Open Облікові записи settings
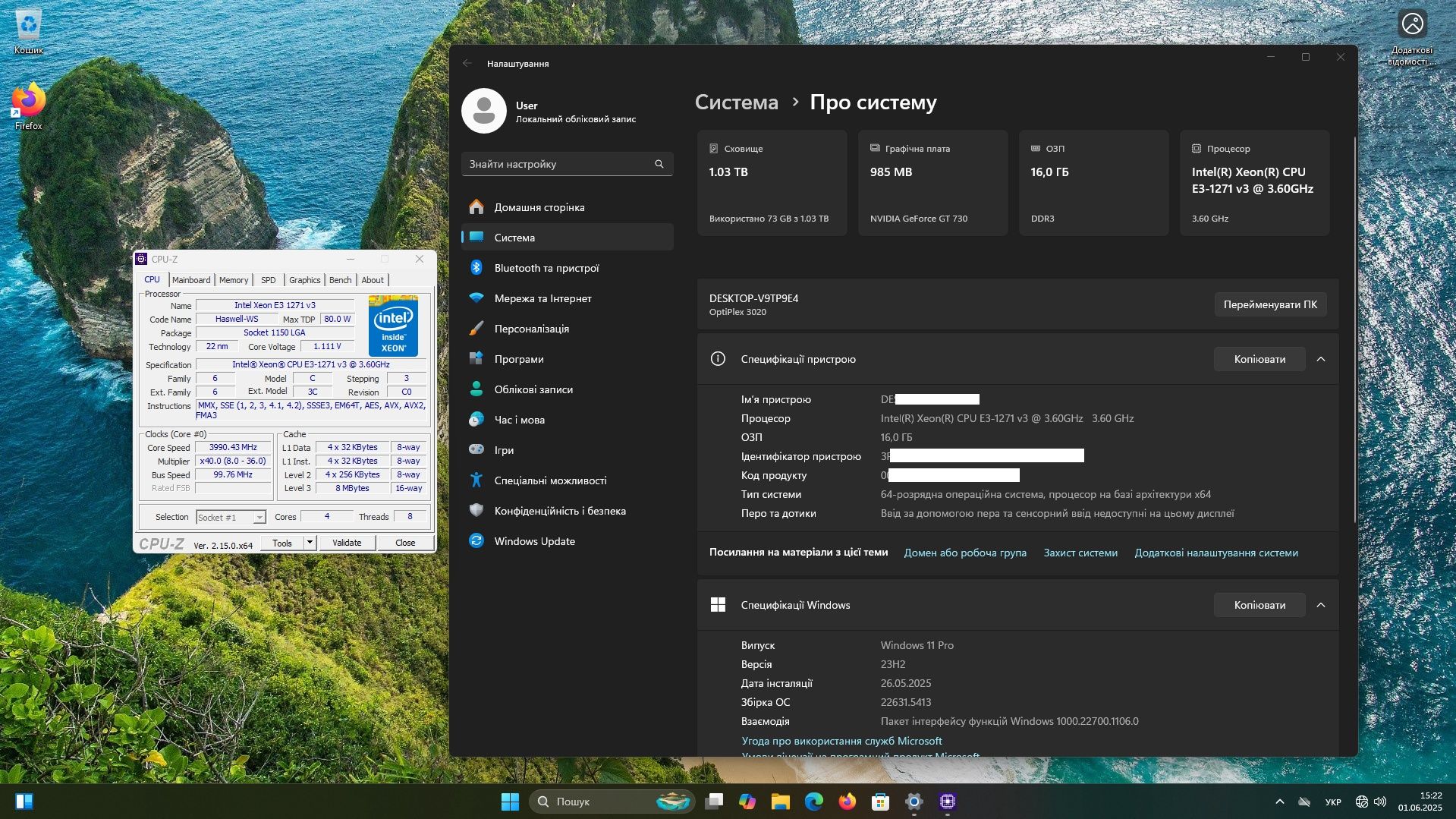Viewport: 1456px width, 819px height. click(x=567, y=389)
